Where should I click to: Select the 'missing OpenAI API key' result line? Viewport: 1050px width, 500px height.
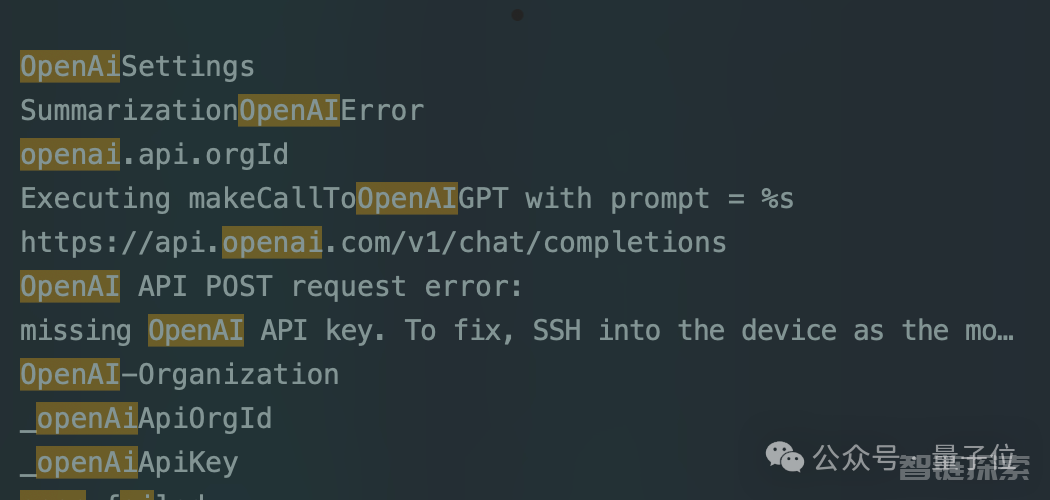[x=517, y=331]
